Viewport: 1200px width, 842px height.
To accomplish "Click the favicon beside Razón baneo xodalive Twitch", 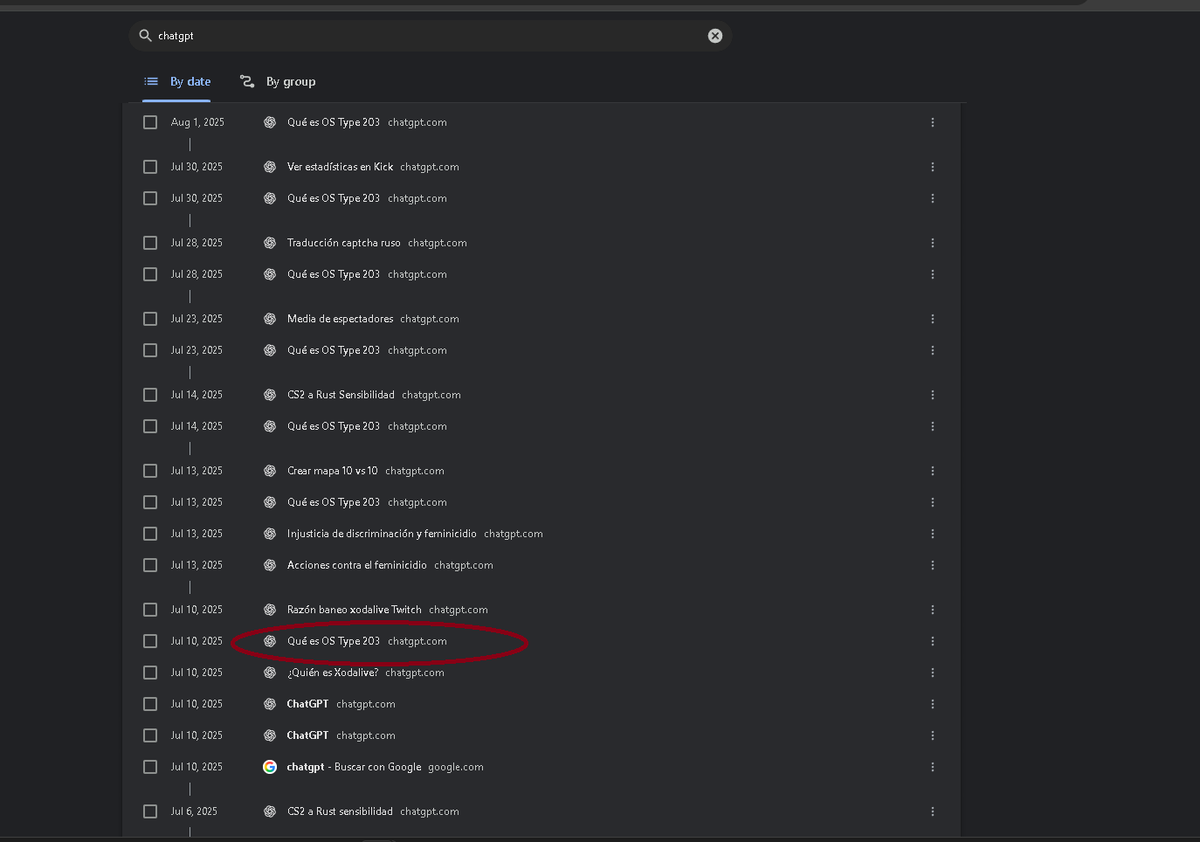I will coord(270,610).
